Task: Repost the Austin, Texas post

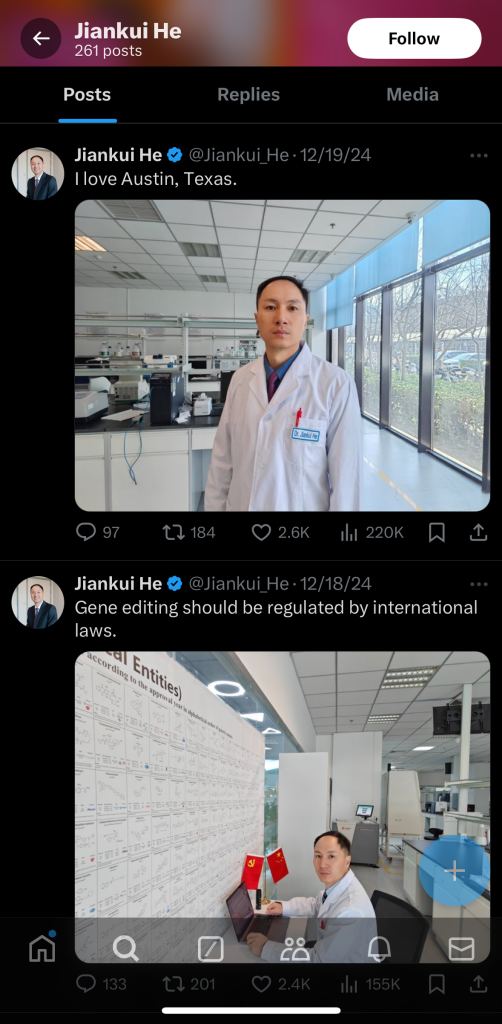Action: pyautogui.click(x=189, y=532)
